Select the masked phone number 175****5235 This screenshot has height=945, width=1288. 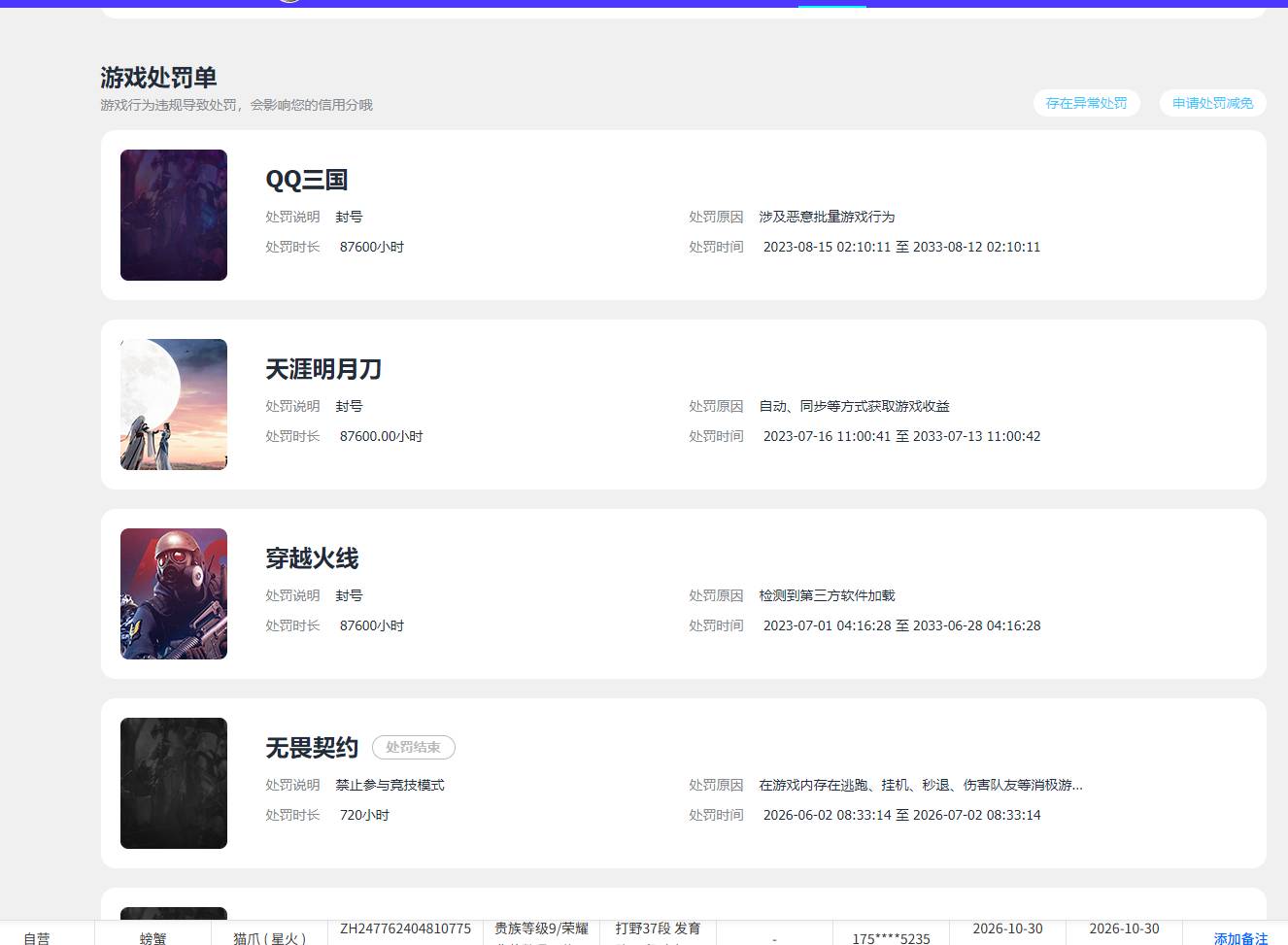(x=891, y=938)
